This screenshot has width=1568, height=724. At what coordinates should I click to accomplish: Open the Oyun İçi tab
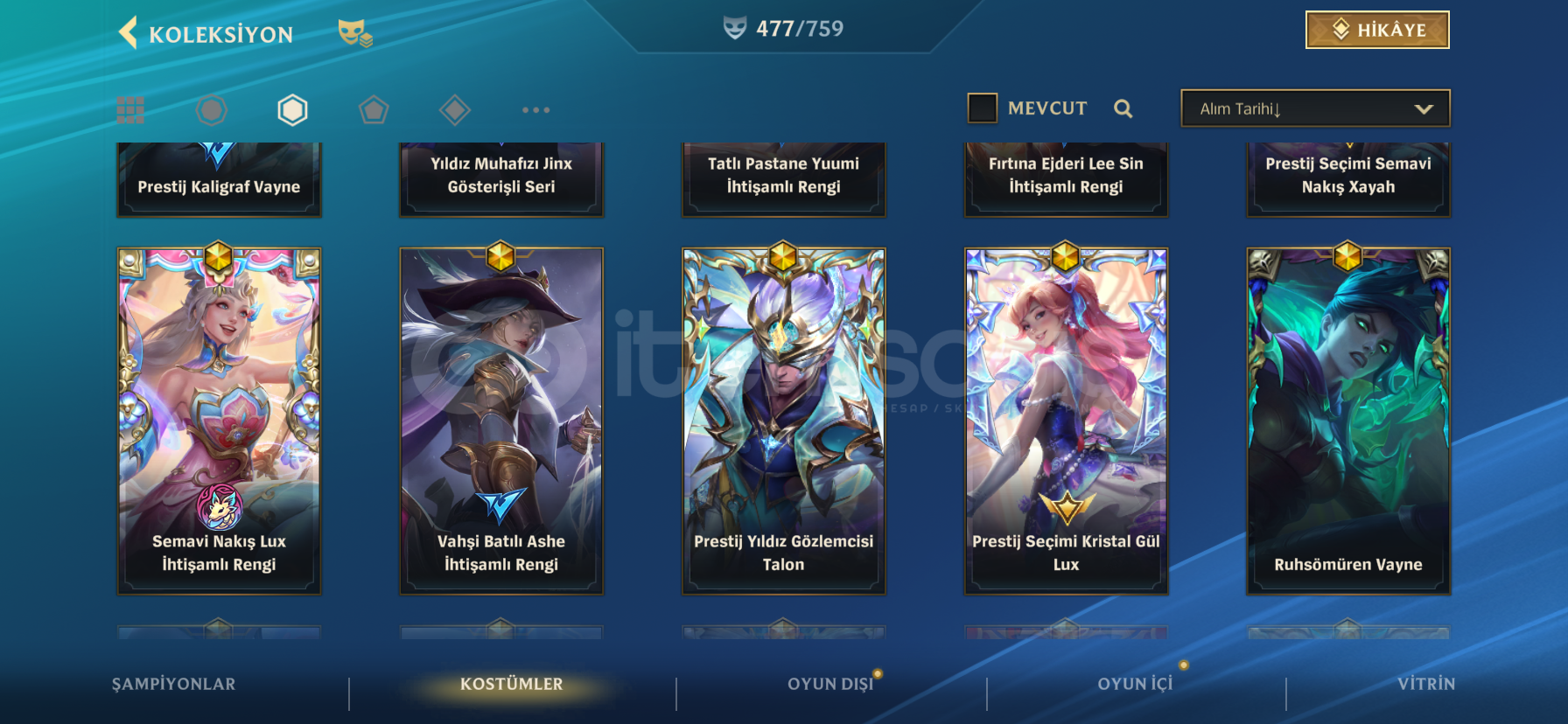[x=1135, y=684]
